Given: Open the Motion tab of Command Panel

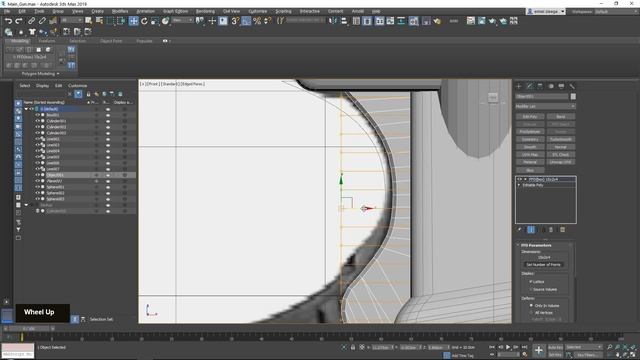Looking at the screenshot, I should [x=551, y=86].
